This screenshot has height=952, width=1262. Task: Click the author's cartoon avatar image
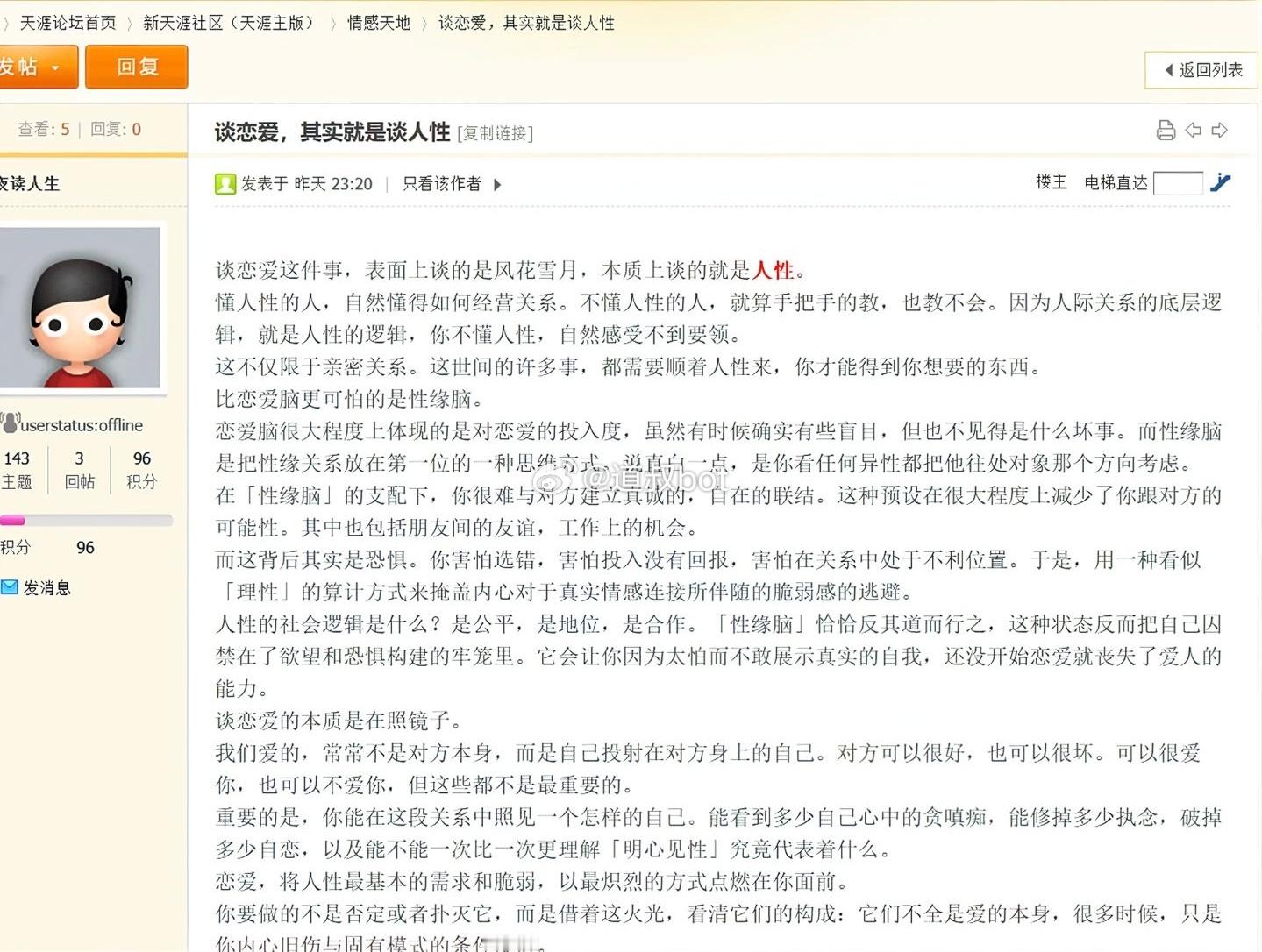click(x=79, y=307)
